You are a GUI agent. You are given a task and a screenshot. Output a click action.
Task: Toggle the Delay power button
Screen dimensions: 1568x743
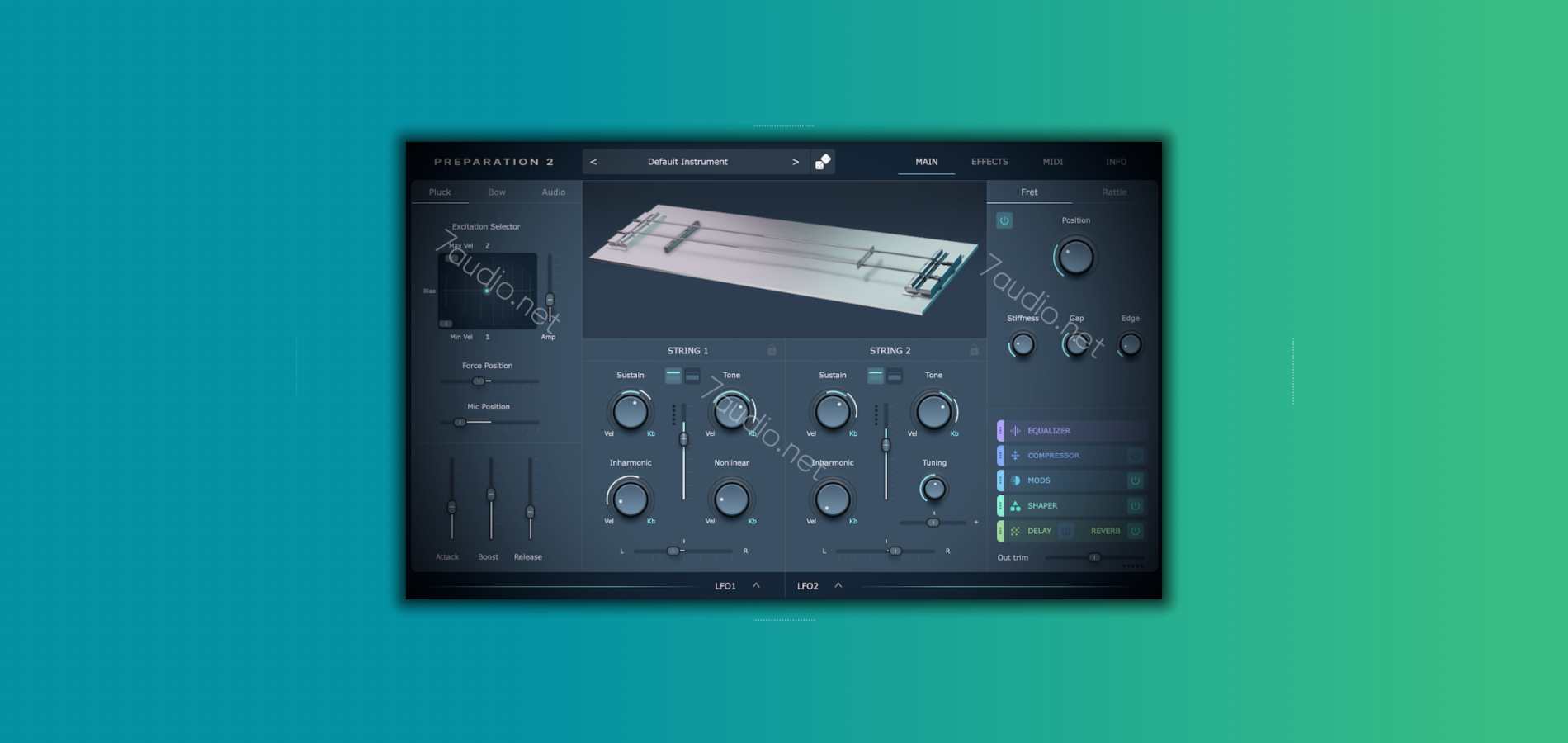(x=1066, y=531)
